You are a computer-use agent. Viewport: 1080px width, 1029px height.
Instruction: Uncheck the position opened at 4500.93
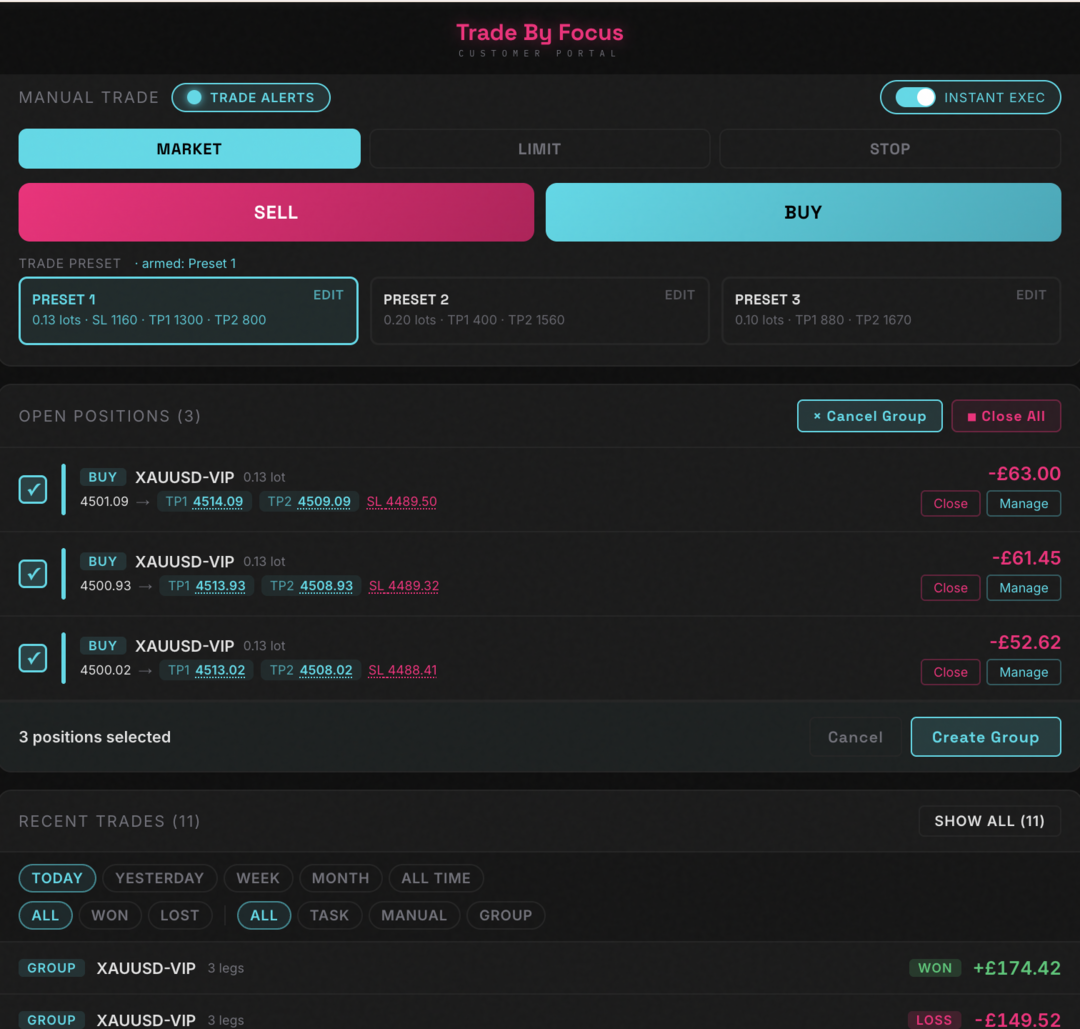(33, 574)
